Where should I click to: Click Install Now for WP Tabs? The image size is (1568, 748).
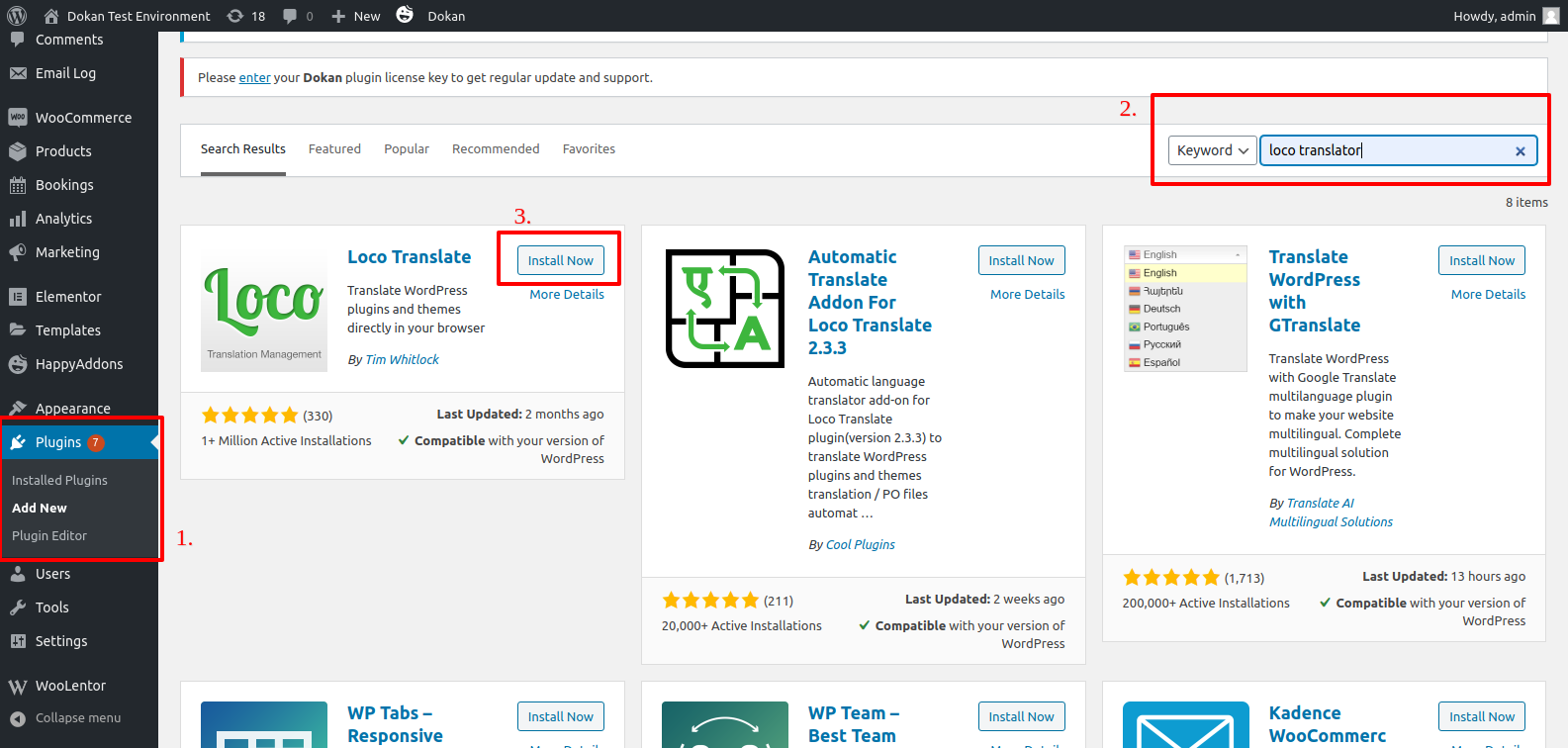click(560, 716)
